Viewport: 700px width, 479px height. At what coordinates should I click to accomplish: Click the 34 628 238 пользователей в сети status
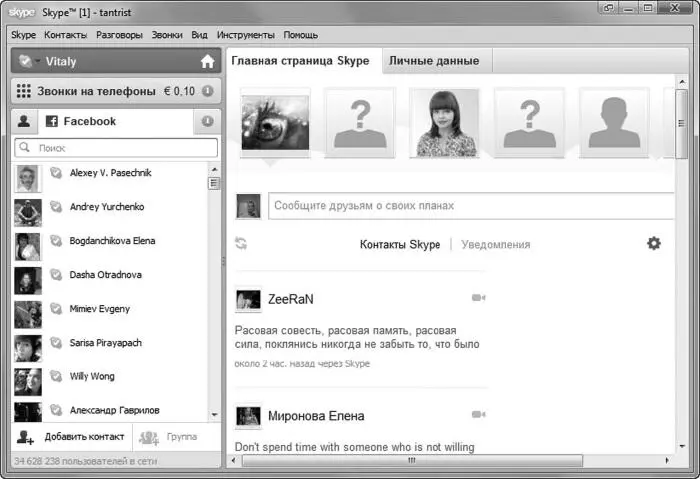(86, 461)
